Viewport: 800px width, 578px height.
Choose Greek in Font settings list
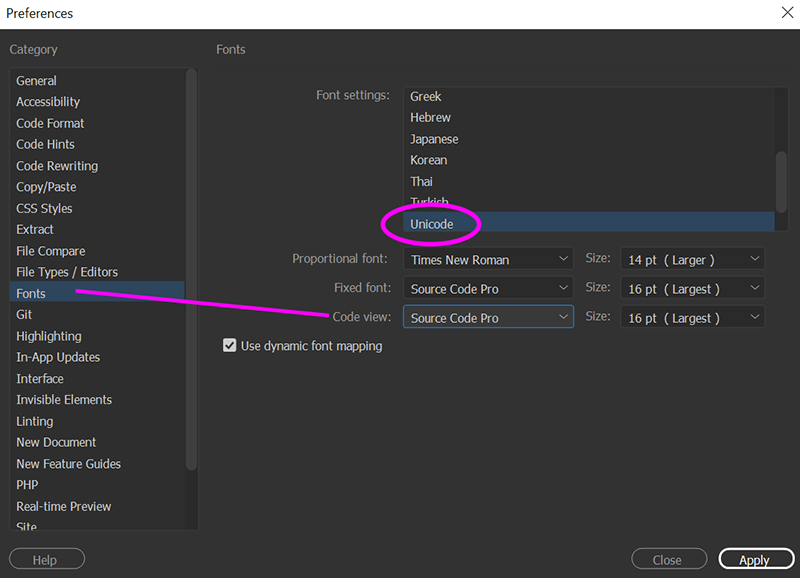pos(589,96)
